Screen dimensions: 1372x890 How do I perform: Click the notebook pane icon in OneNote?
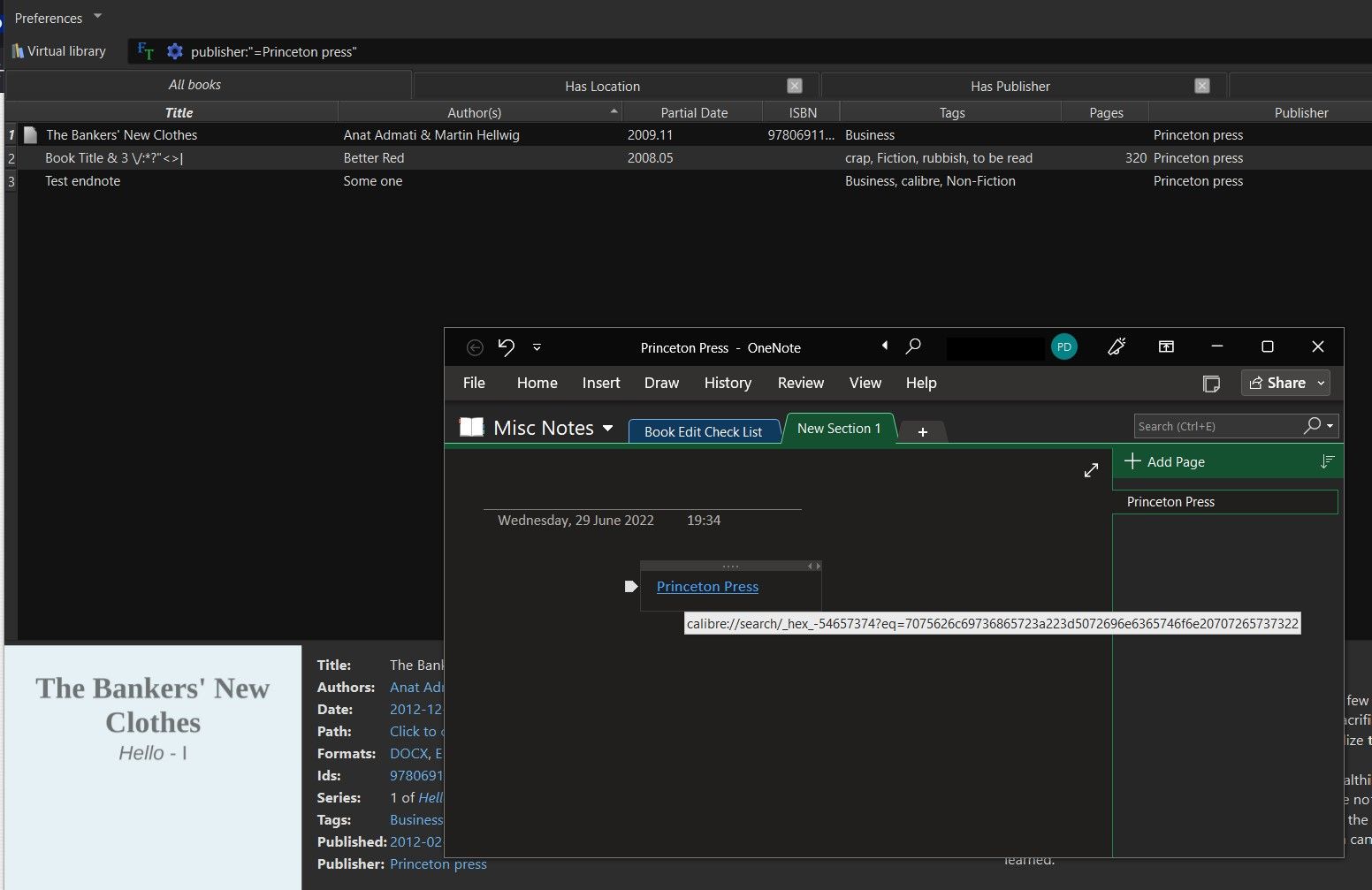(x=1212, y=384)
